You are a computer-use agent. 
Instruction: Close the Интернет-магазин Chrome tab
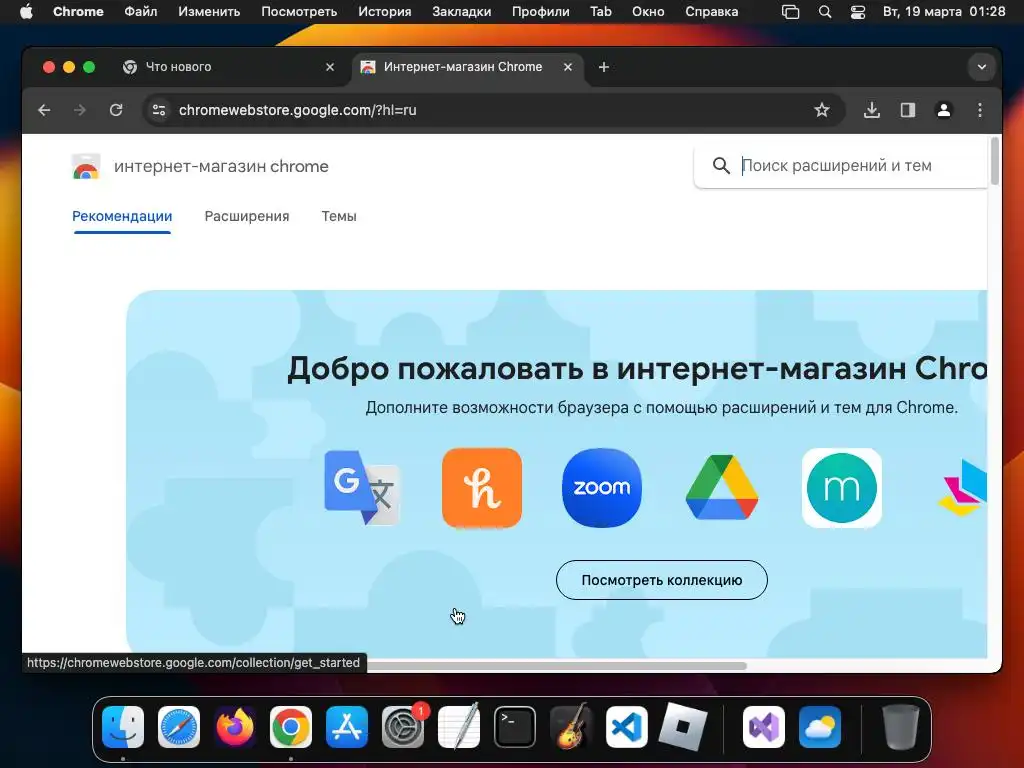tap(568, 67)
